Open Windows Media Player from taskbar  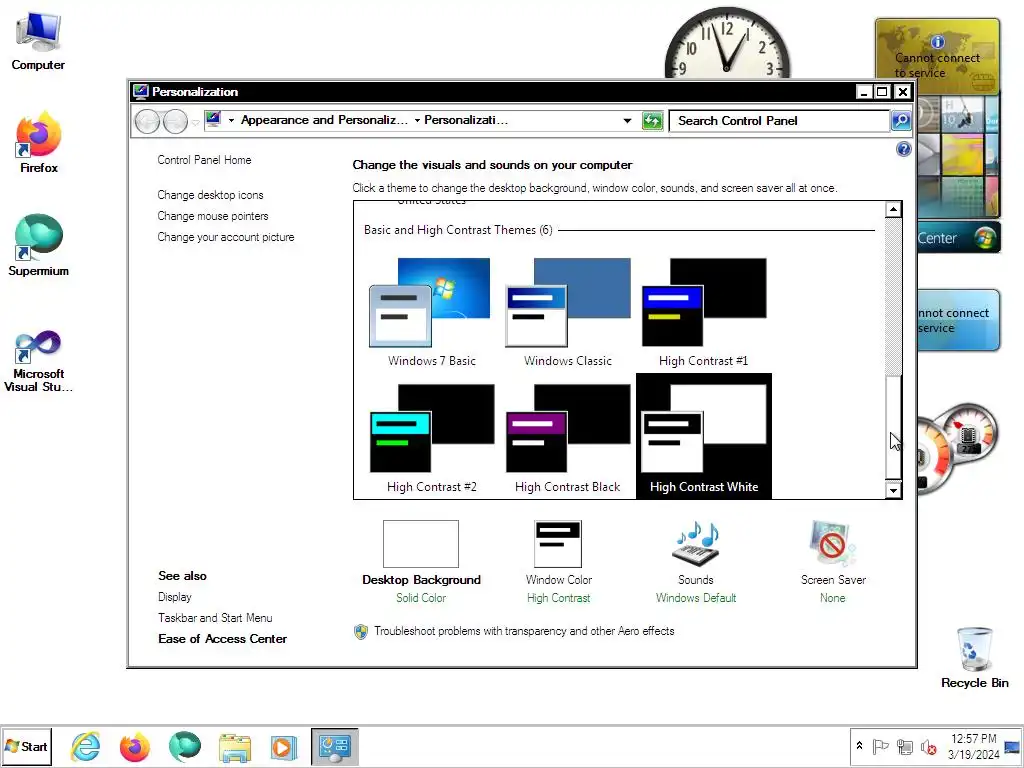pos(284,746)
